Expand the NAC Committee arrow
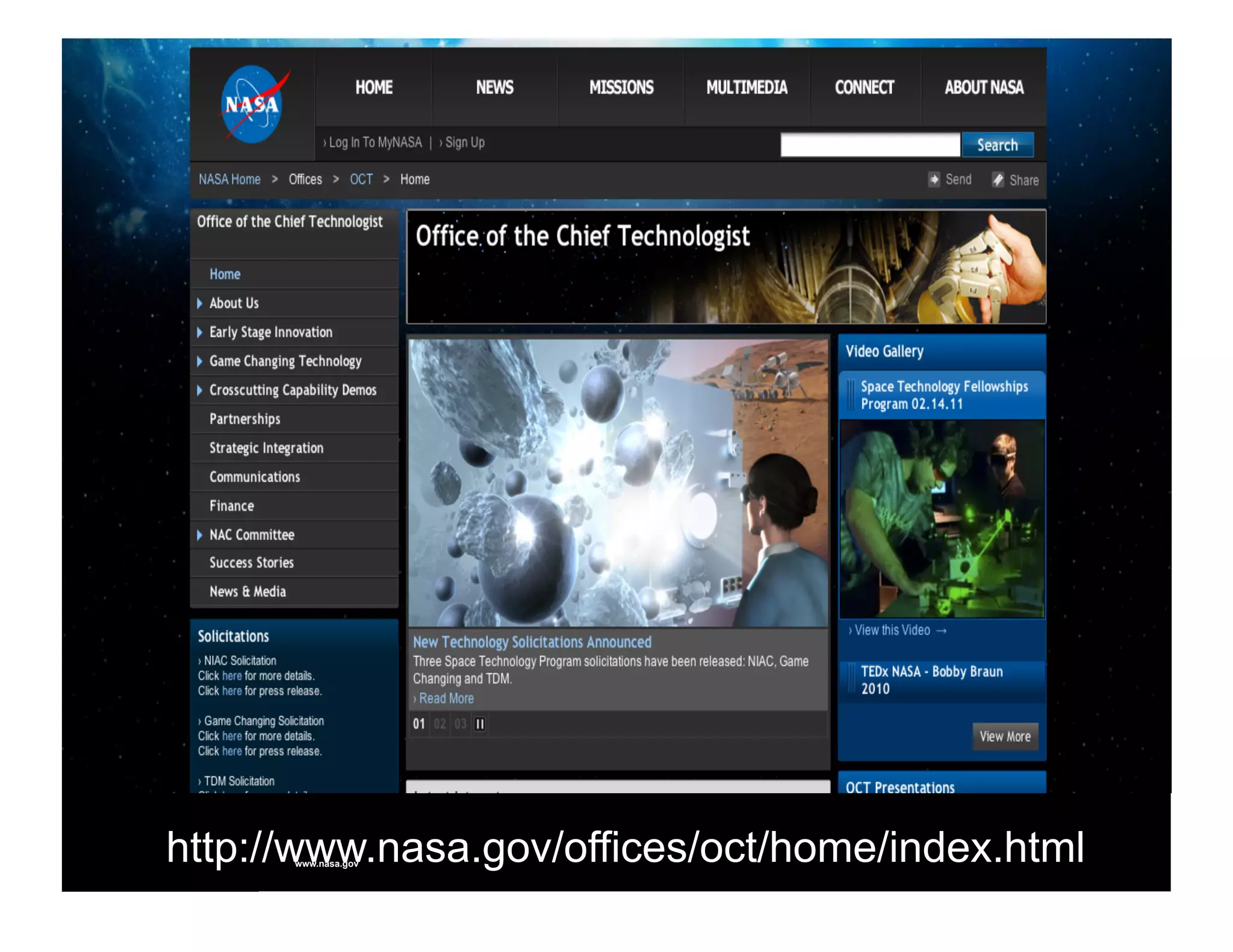 click(x=199, y=534)
